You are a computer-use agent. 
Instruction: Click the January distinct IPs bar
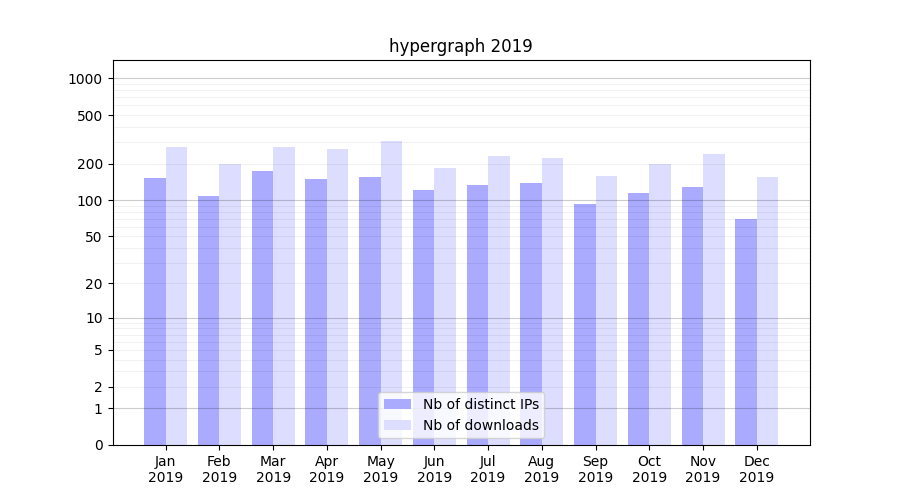(x=155, y=310)
